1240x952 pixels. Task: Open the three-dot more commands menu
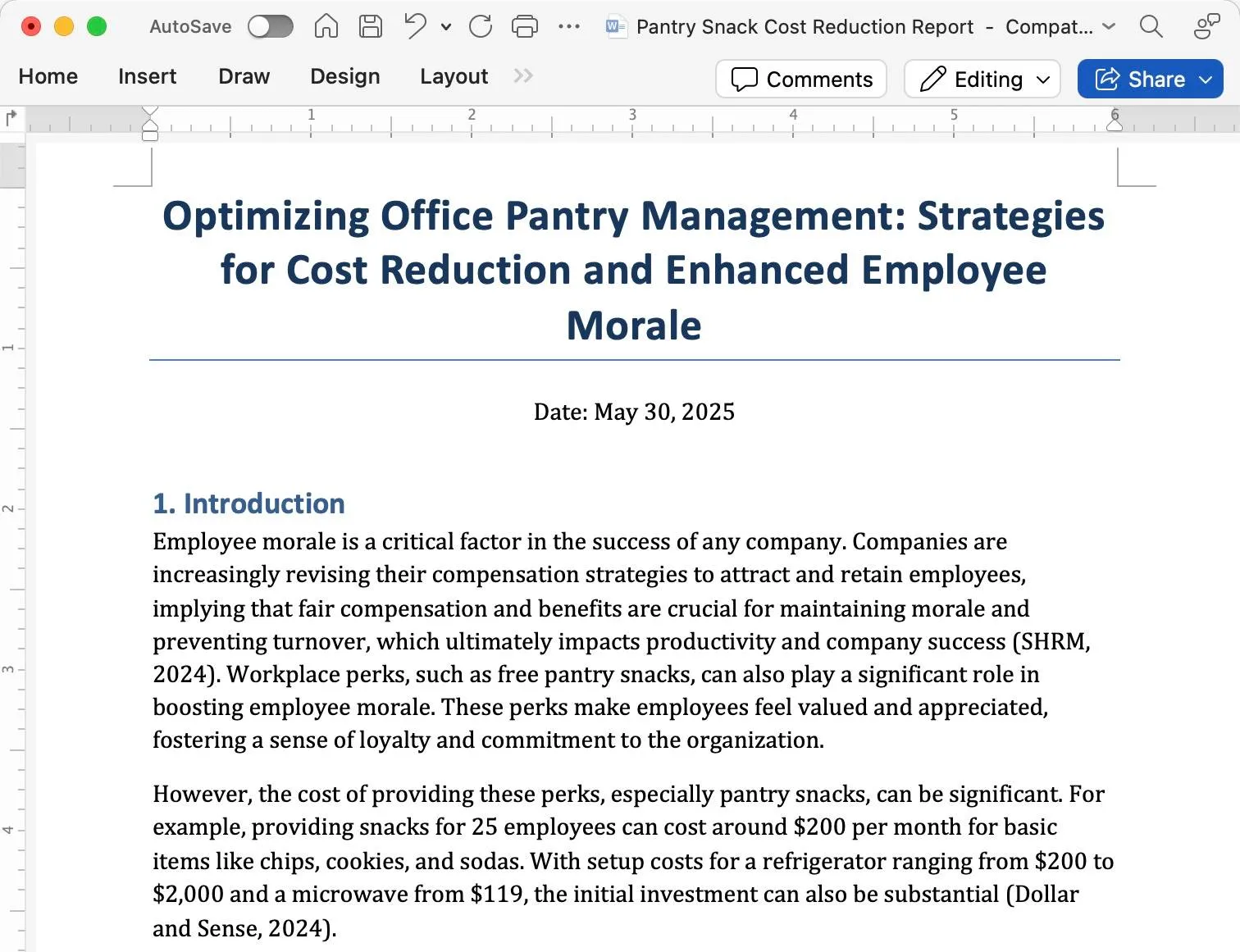tap(569, 26)
